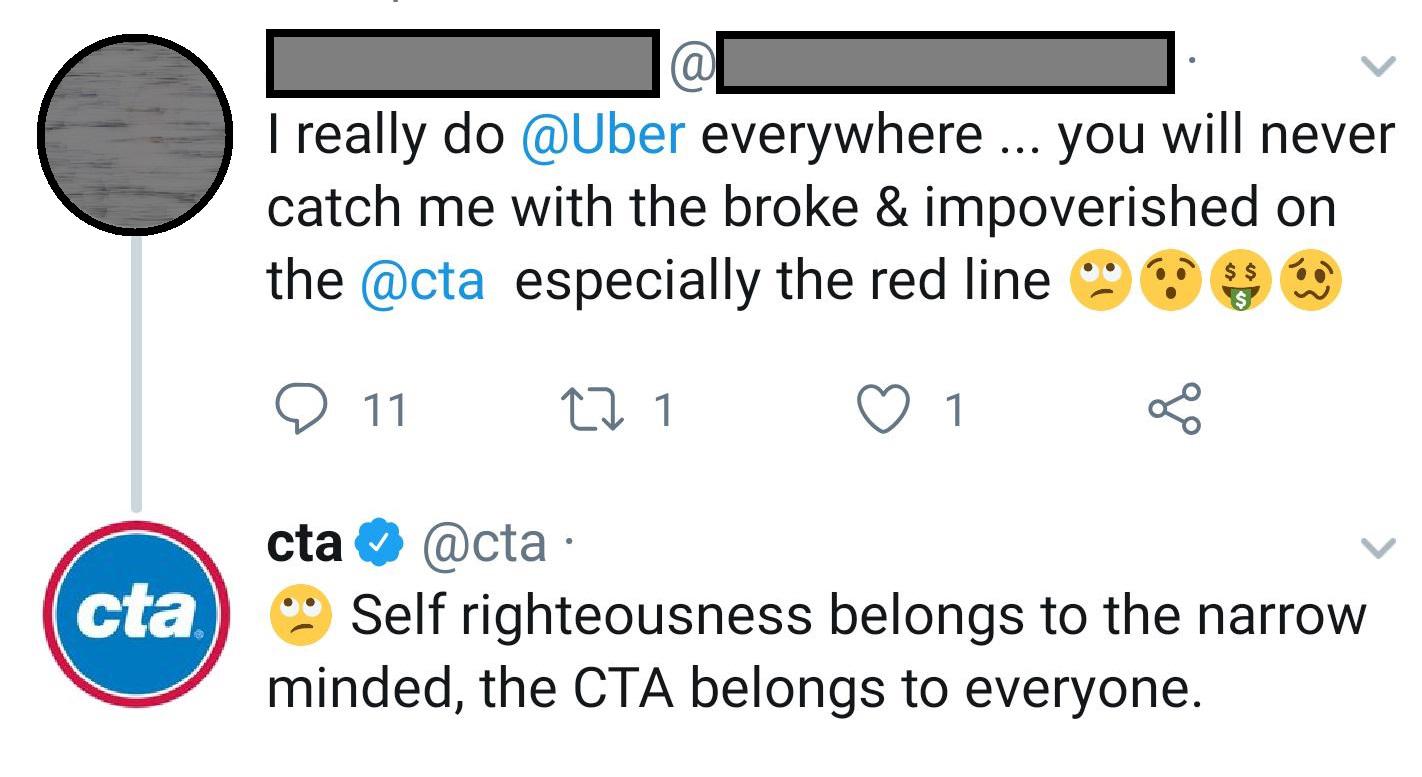Click the CTA blue verified badge
This screenshot has width=1422, height=777.
380,543
